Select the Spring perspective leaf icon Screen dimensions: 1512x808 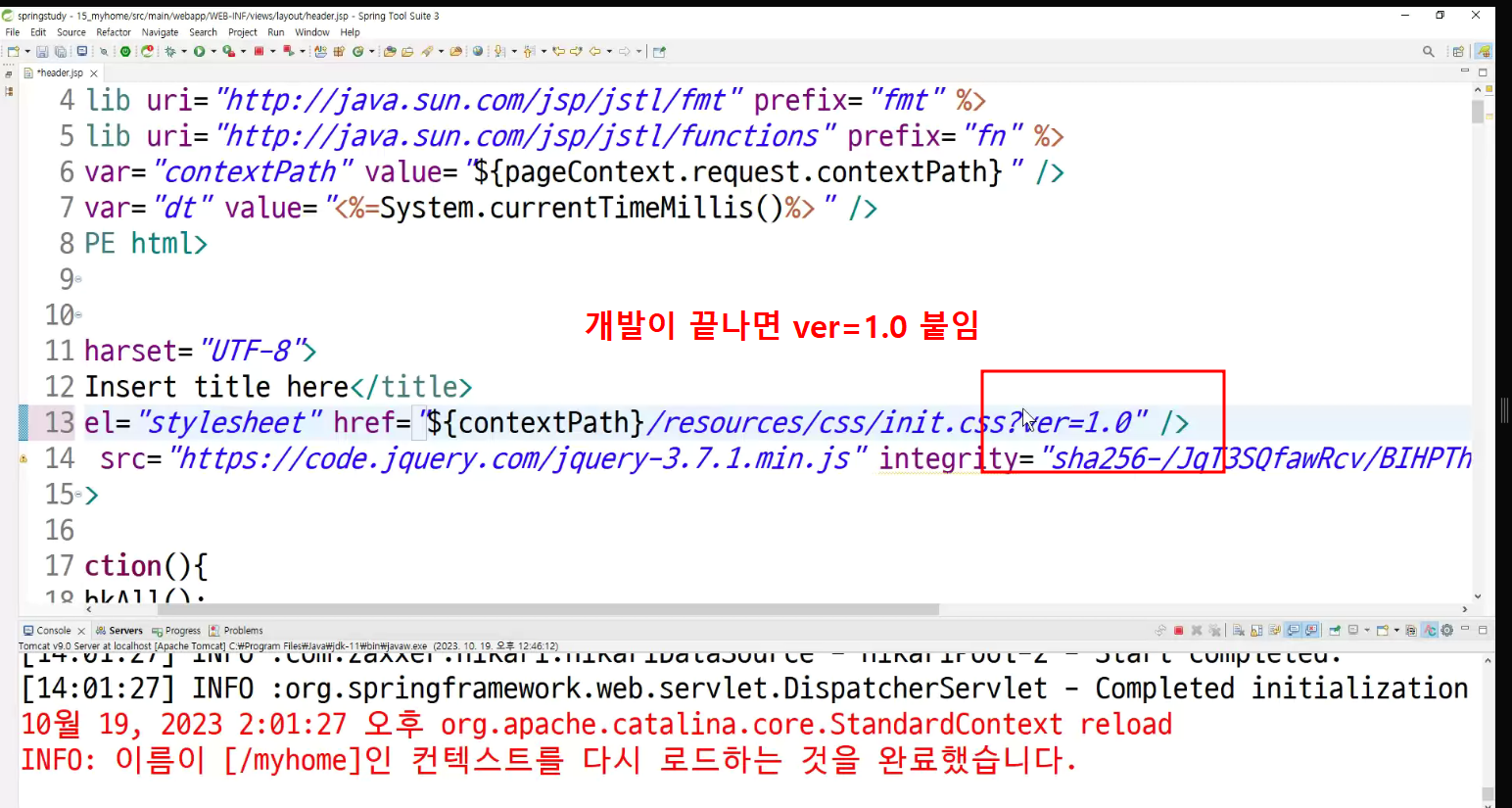tap(1484, 51)
